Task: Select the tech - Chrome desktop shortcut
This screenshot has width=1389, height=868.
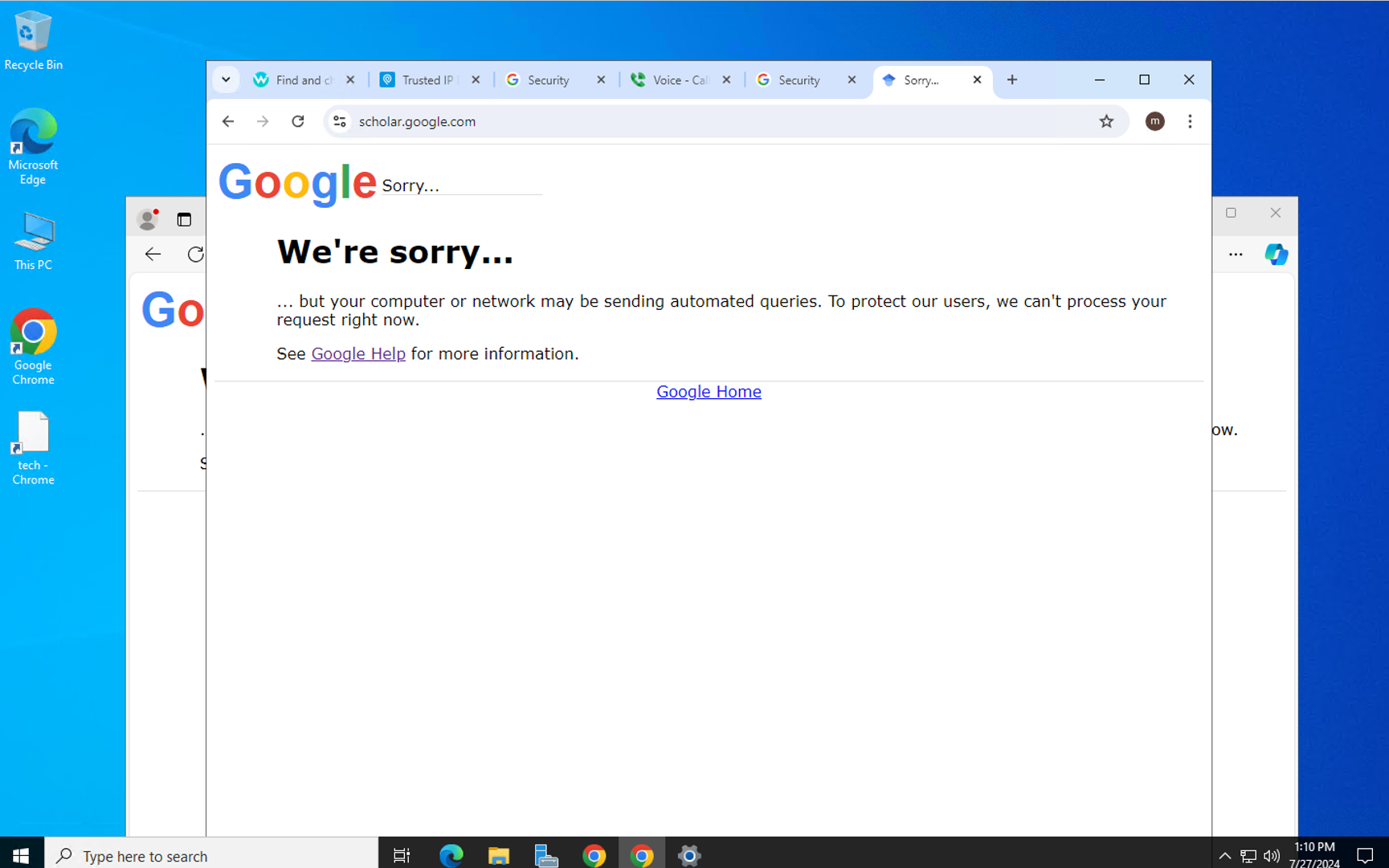Action: 33,448
